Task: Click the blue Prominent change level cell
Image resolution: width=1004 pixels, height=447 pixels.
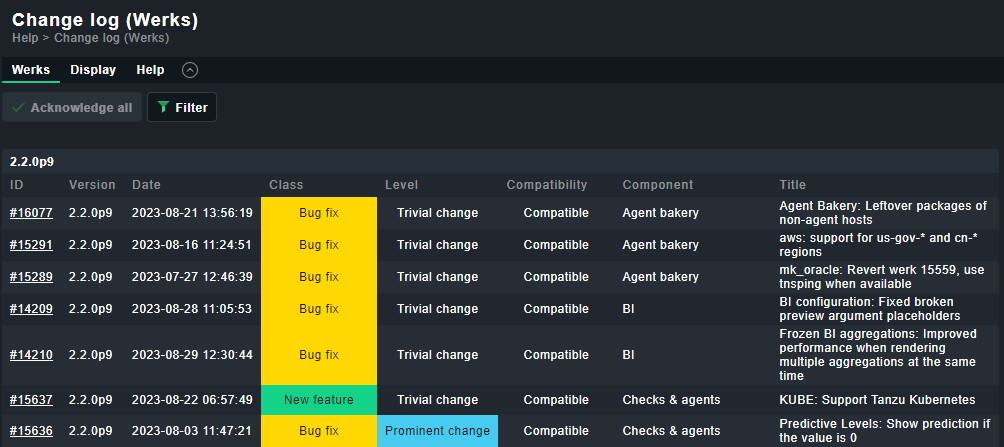Action: (x=437, y=431)
